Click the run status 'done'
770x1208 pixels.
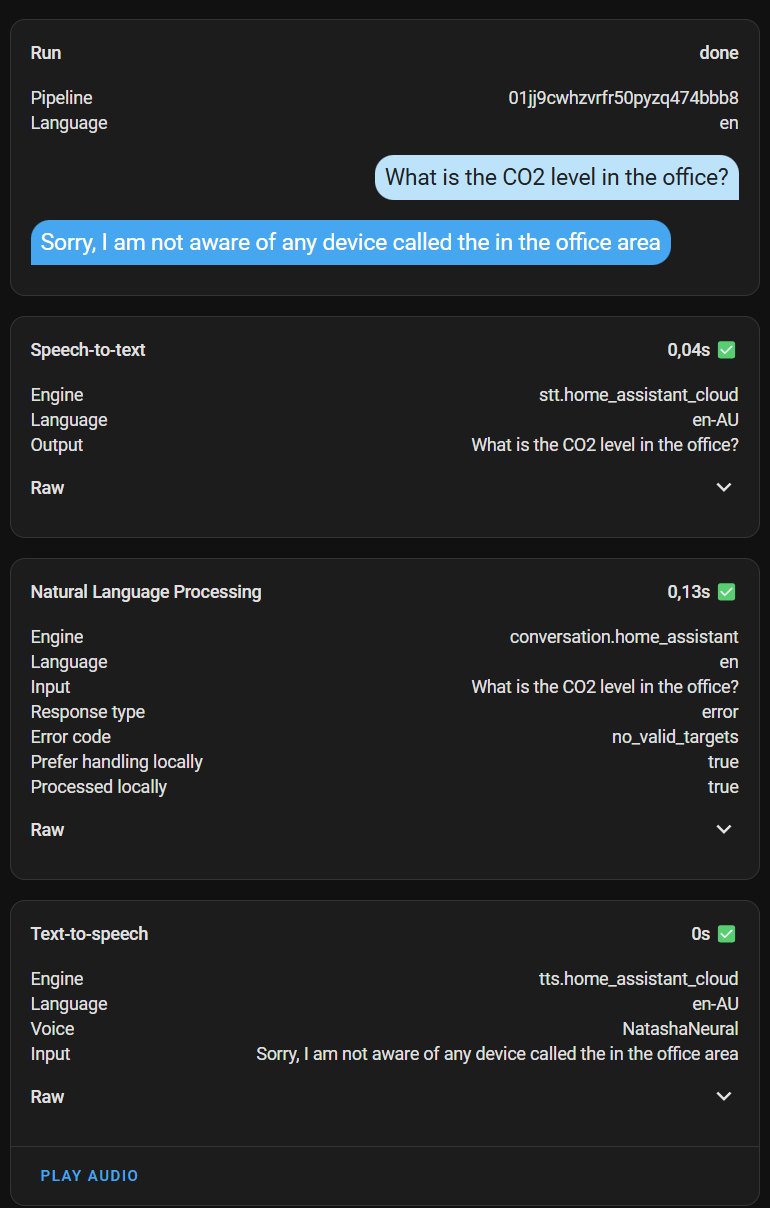(x=719, y=53)
